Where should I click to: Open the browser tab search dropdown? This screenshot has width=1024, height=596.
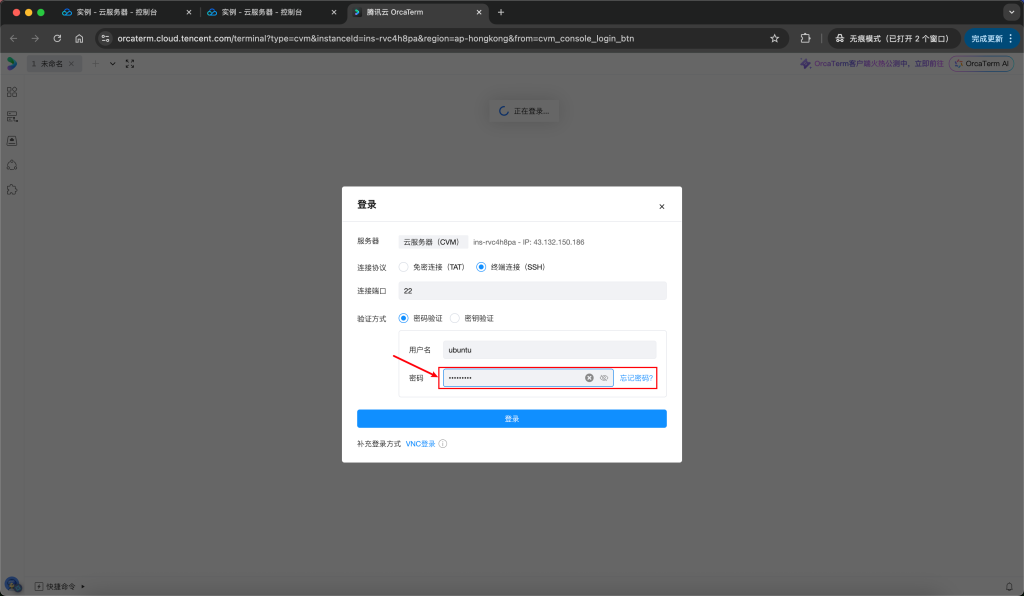tap(1010, 10)
